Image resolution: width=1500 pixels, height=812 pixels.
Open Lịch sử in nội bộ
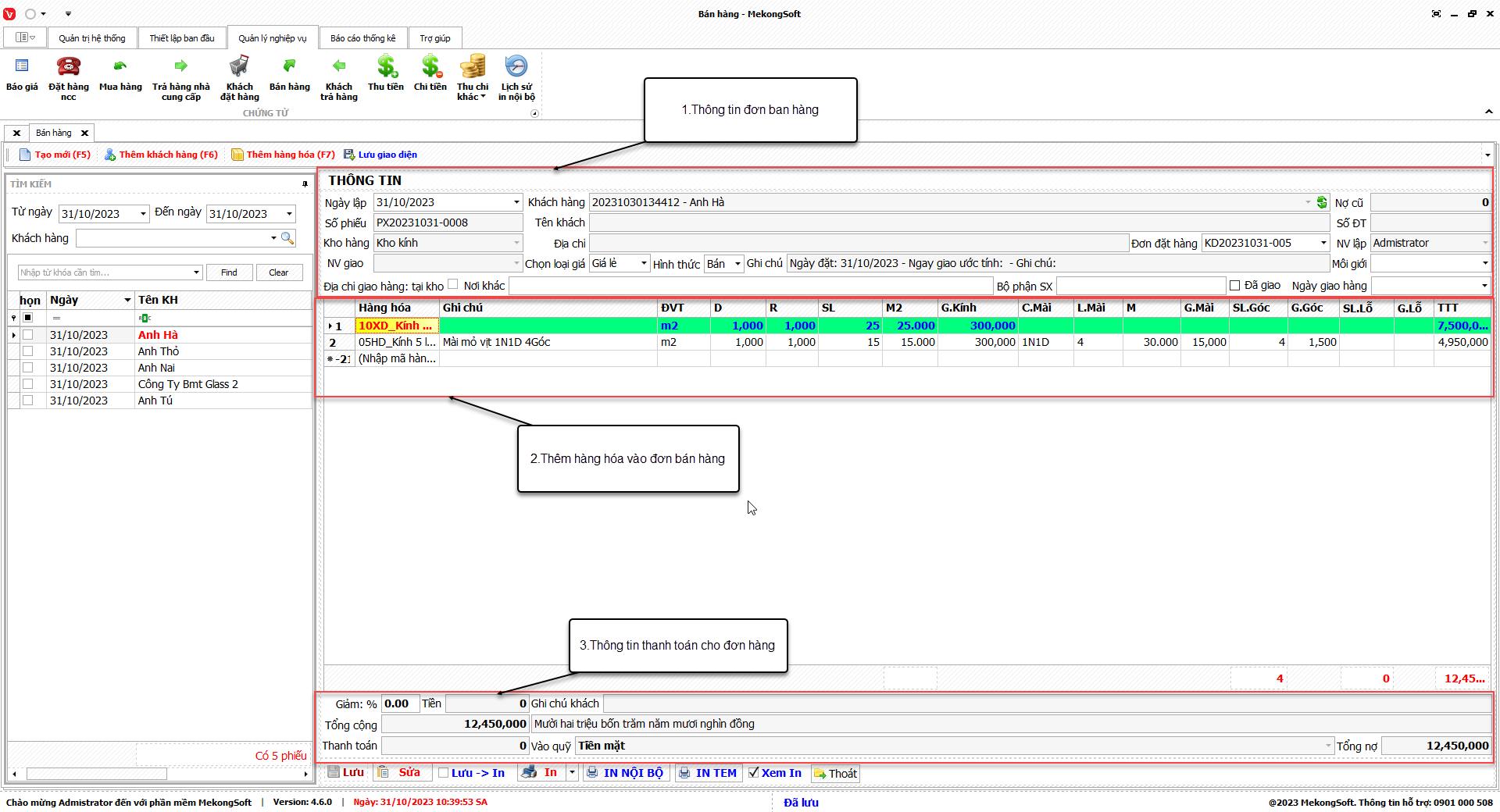click(x=516, y=78)
